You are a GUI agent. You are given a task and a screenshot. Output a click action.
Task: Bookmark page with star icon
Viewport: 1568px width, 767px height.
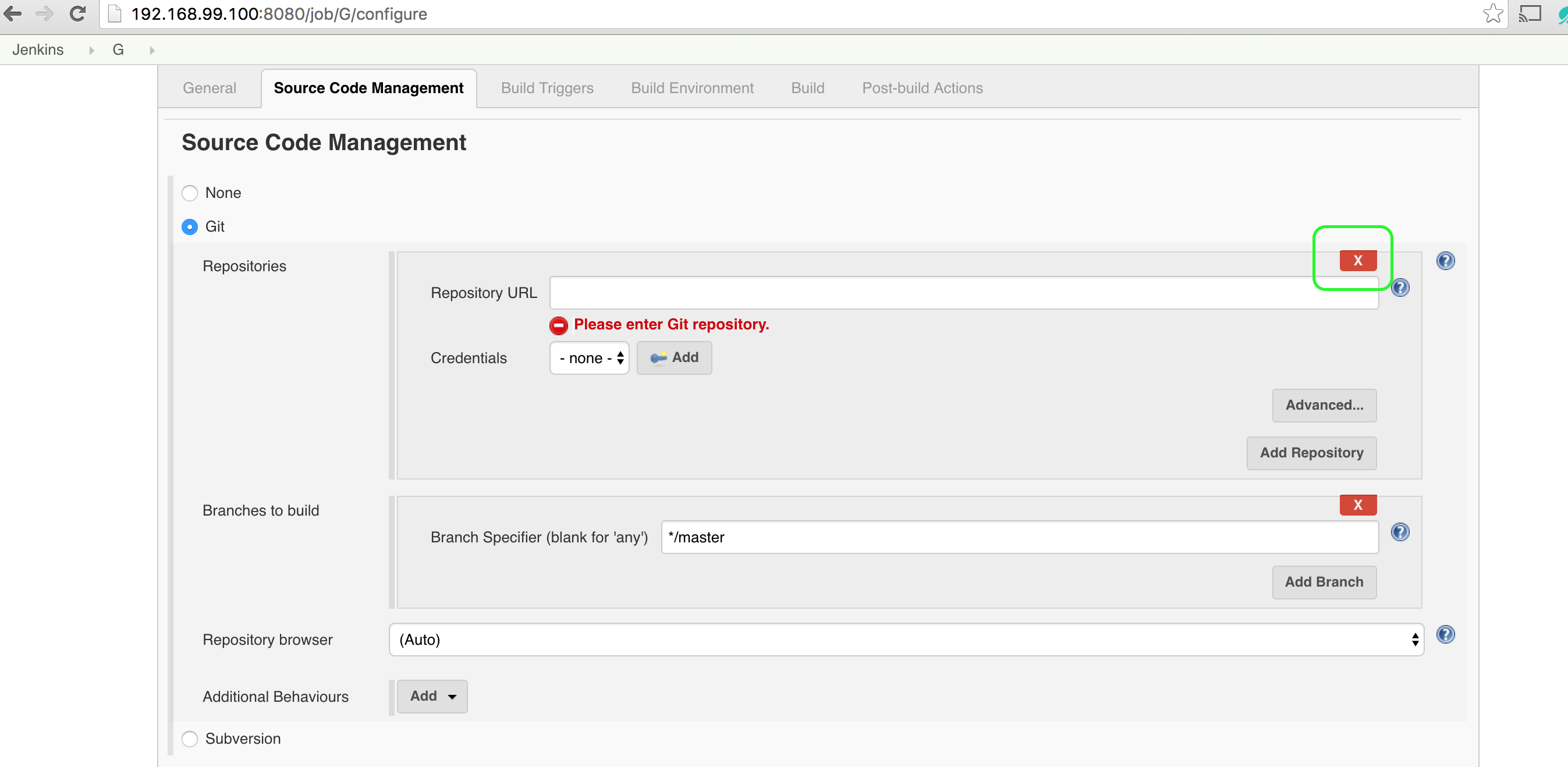click(x=1492, y=13)
